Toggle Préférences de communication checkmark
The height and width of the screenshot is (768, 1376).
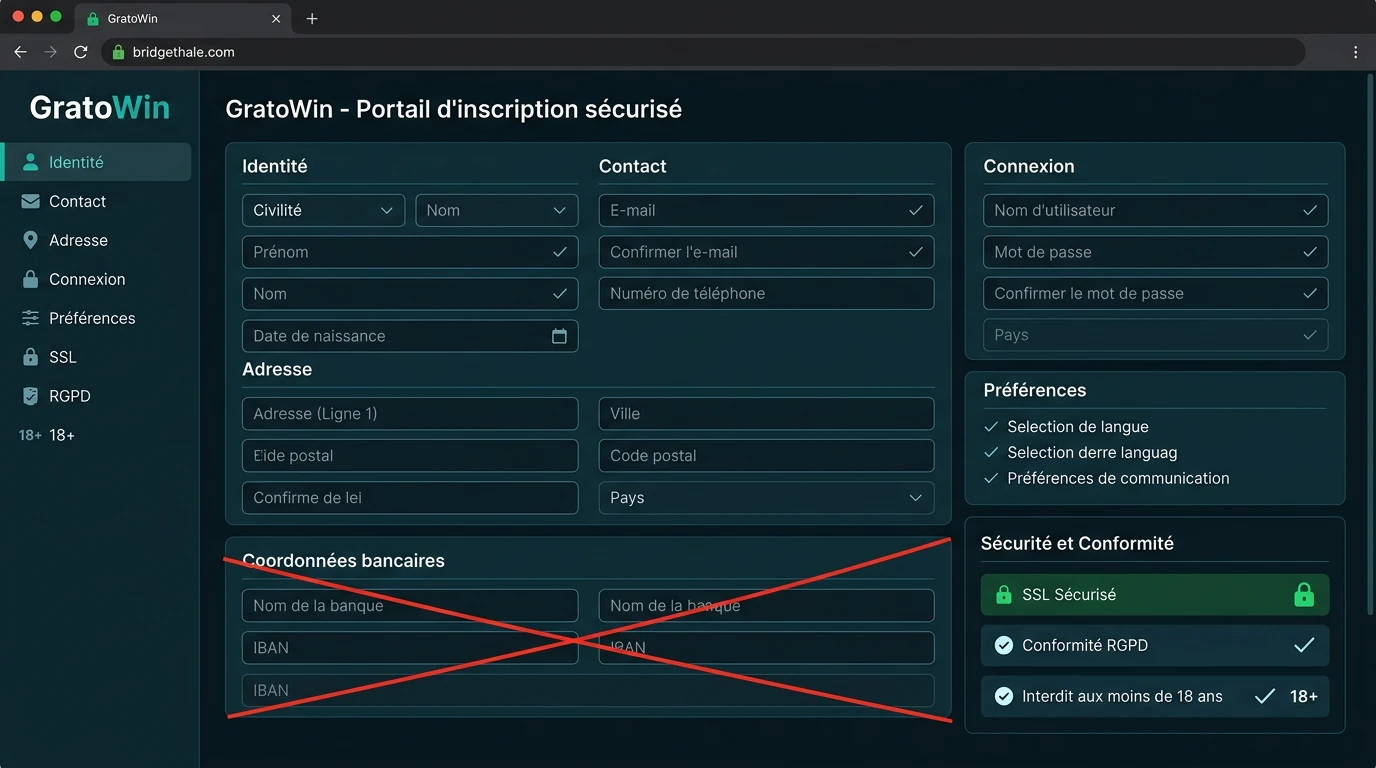pyautogui.click(x=991, y=478)
